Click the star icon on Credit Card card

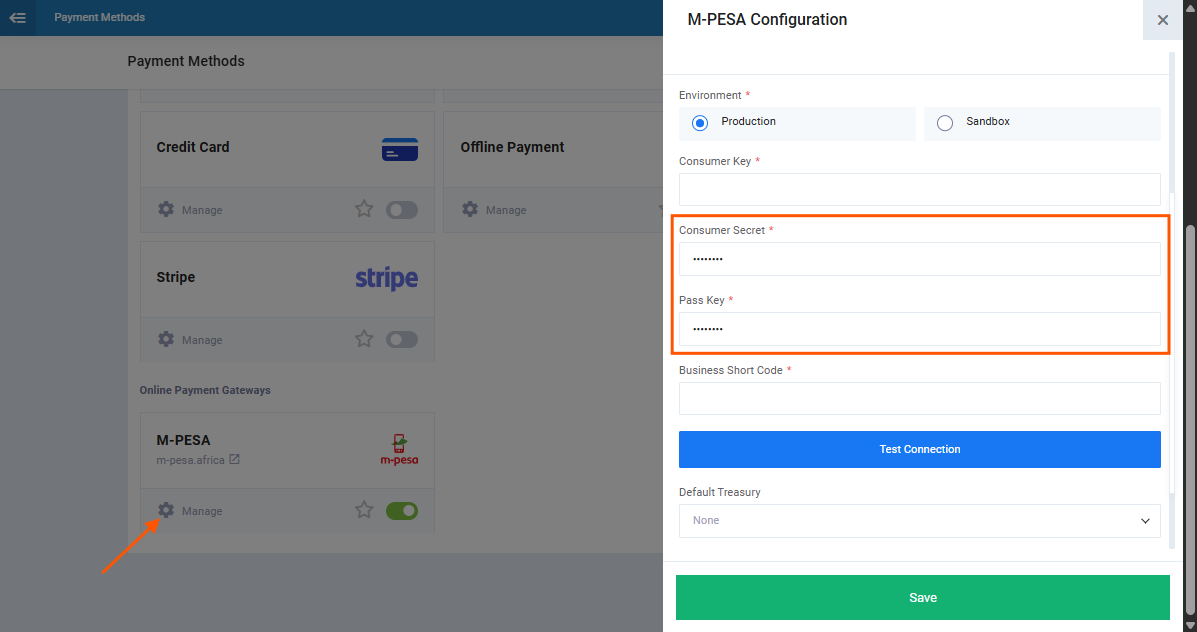pyautogui.click(x=364, y=209)
